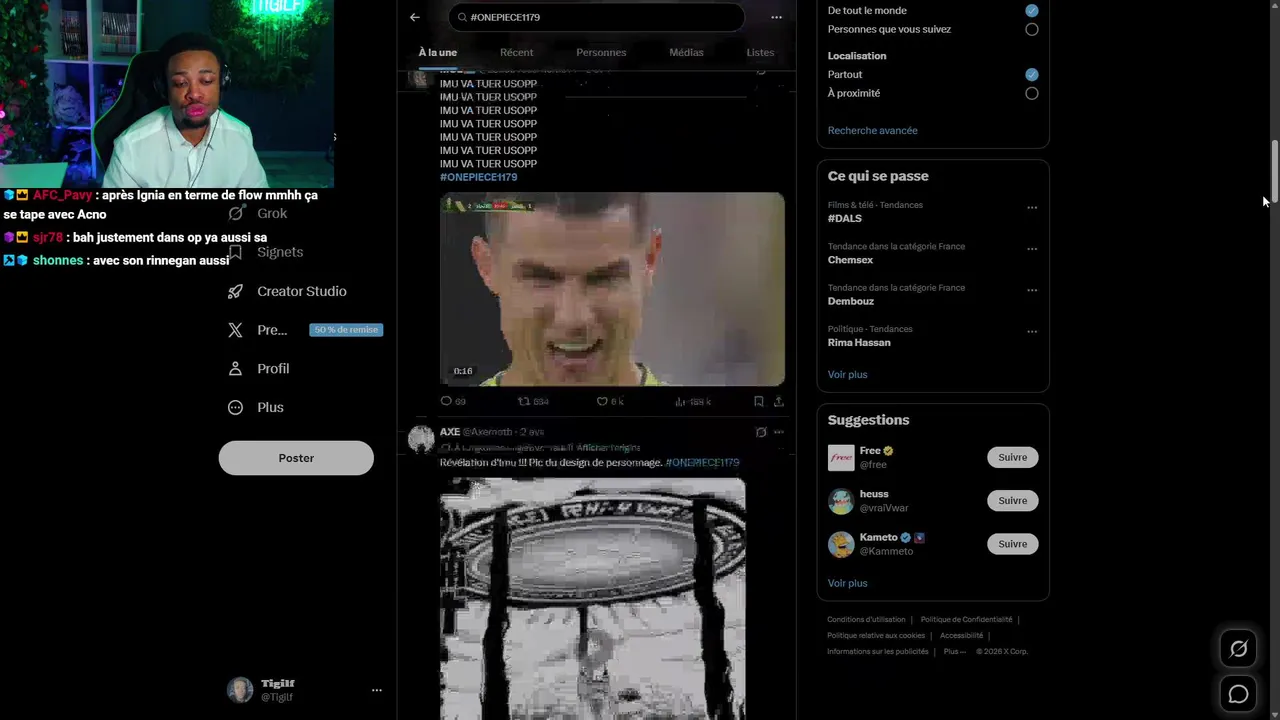Open Politique de Confidentialité footer link
Viewport: 1280px width, 720px height.
click(966, 620)
